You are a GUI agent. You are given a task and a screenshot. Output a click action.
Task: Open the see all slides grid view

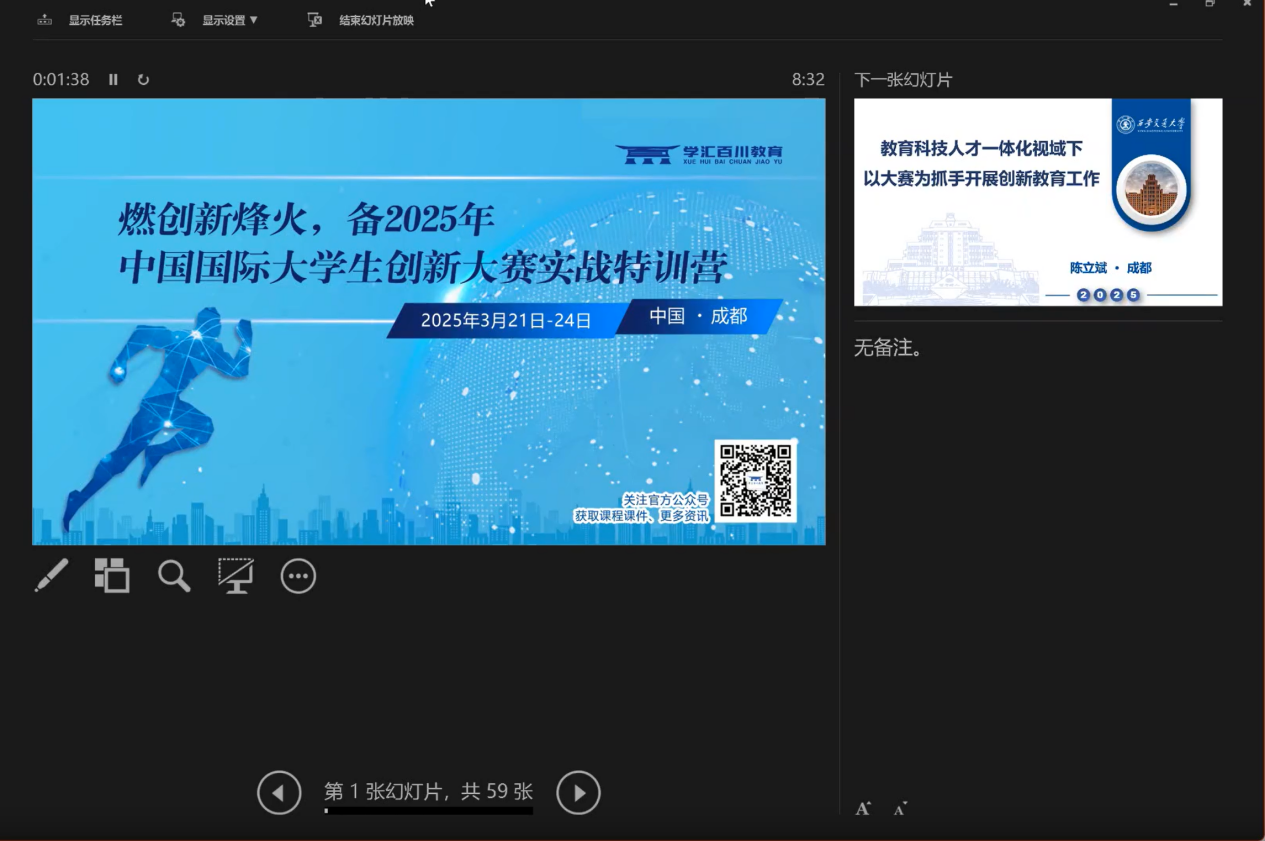(112, 576)
